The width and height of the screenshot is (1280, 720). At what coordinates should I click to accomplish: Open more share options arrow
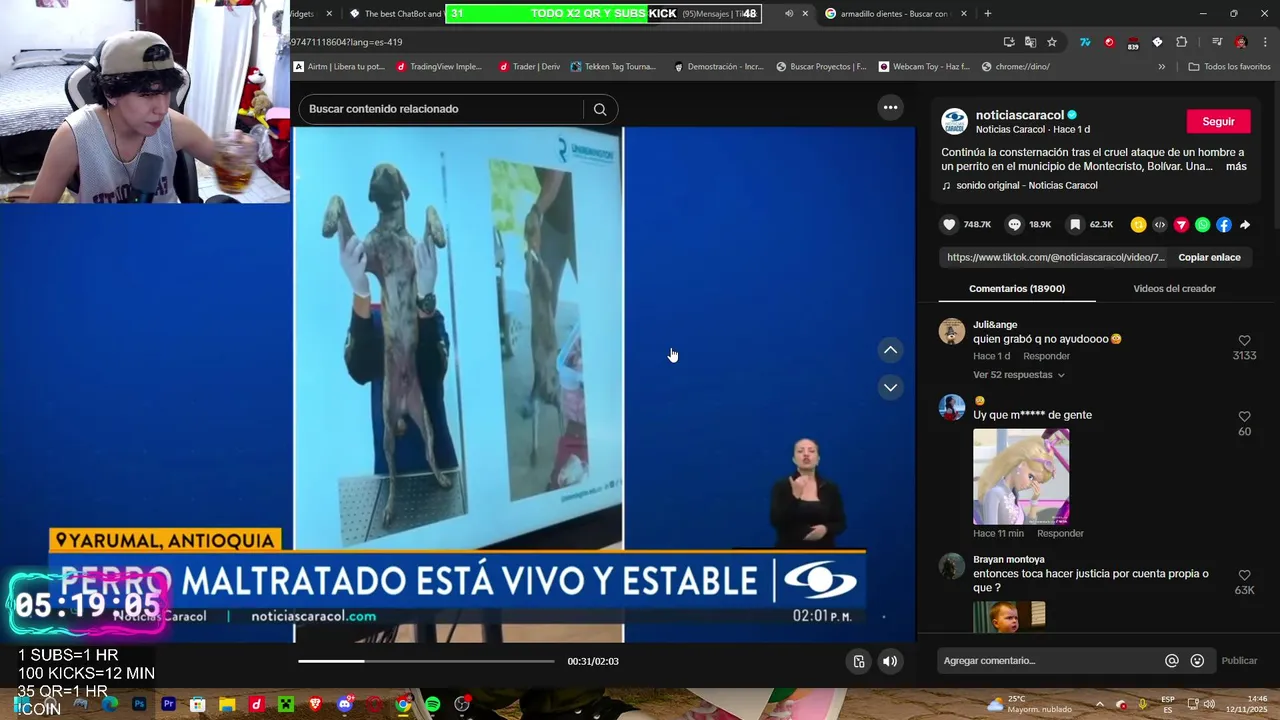pyautogui.click(x=1245, y=225)
